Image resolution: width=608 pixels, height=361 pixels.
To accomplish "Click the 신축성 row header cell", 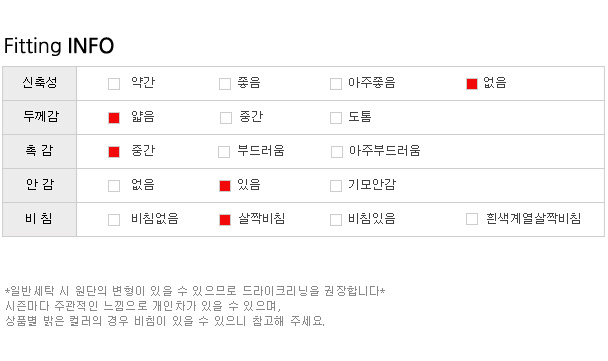I will (x=40, y=83).
